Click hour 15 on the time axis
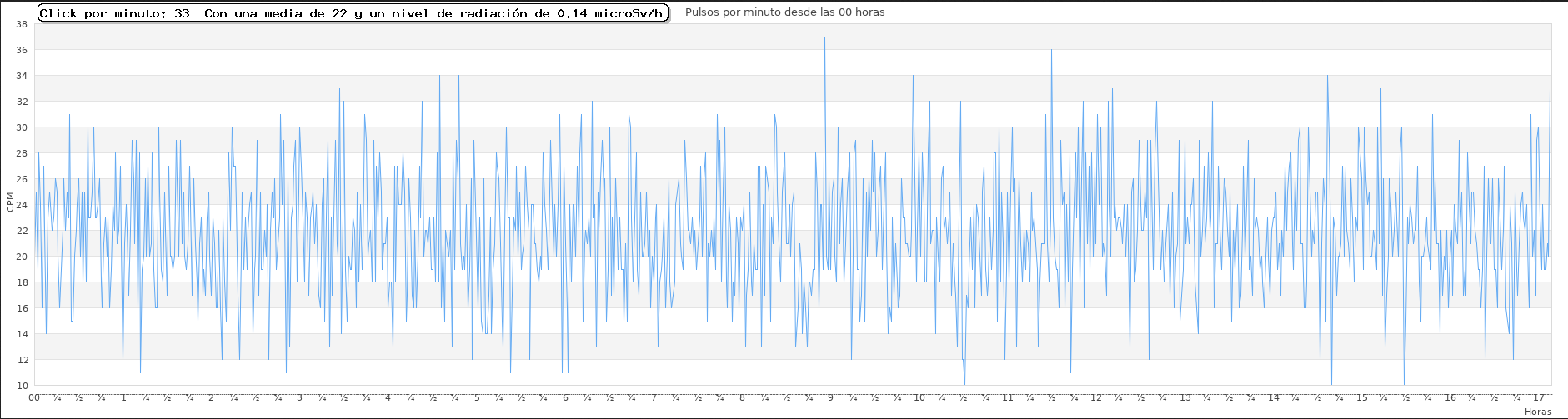Screen dimensions: 1568x419 tap(1361, 397)
